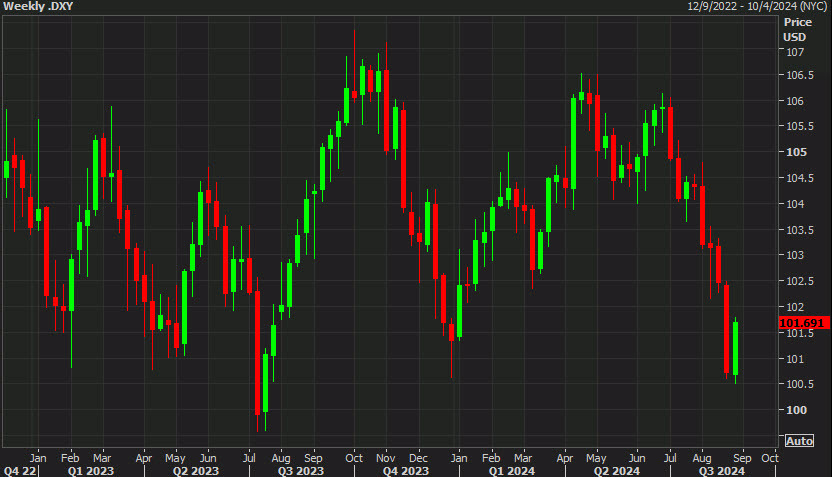The height and width of the screenshot is (477, 832).
Task: Click the Weekly .DXY chart title
Action: [x=38, y=6]
